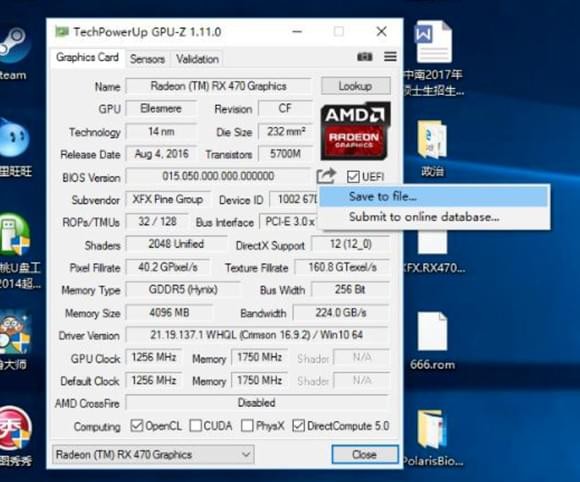Click the BIOS Version field 015.050.000.000.000000
Screen dimensions: 580x482
click(218, 176)
